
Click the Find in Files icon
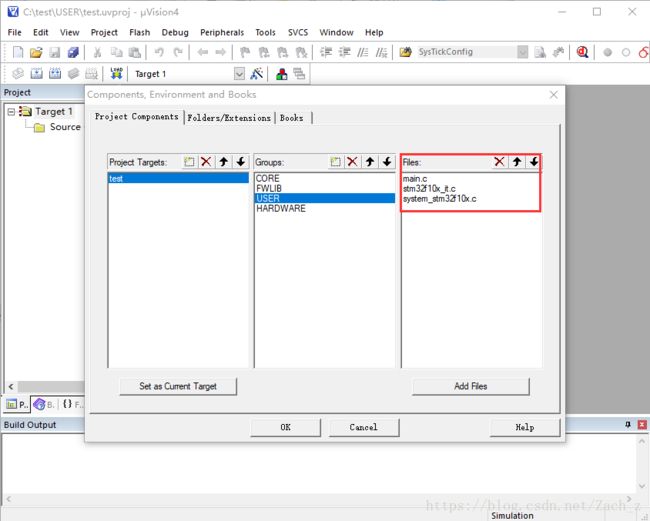[405, 52]
